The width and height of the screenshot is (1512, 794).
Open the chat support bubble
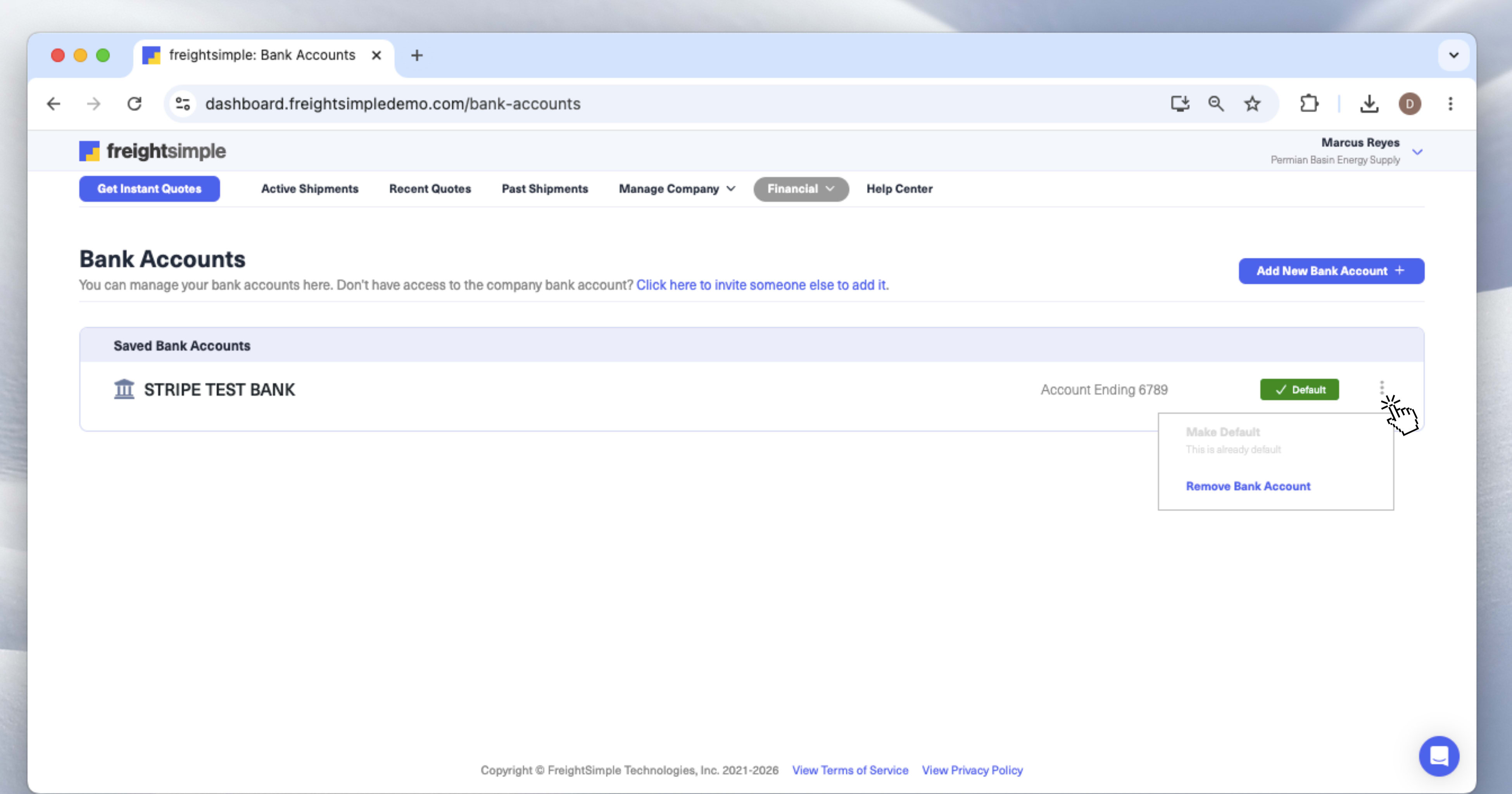(1439, 756)
